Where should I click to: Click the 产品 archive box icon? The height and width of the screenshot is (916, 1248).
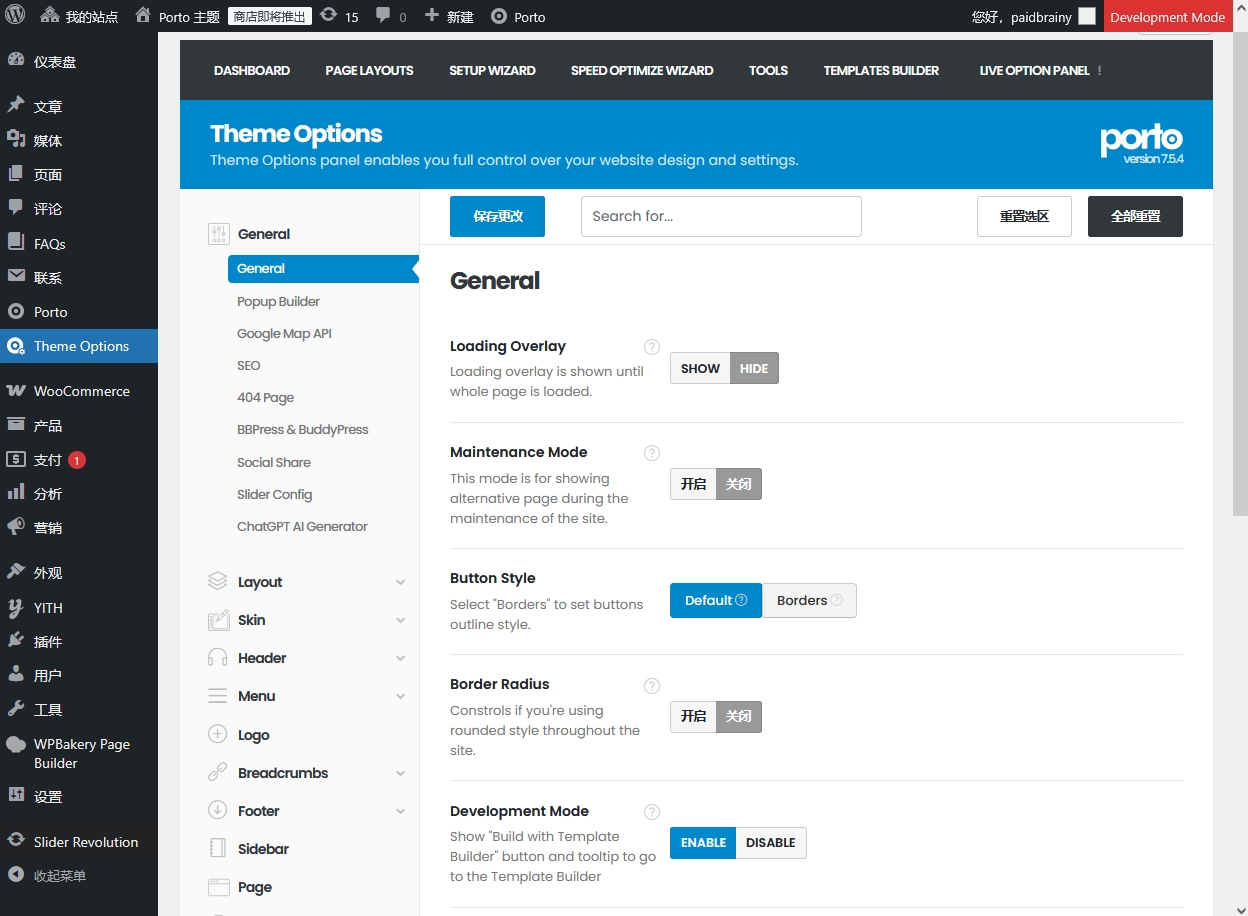(15, 425)
